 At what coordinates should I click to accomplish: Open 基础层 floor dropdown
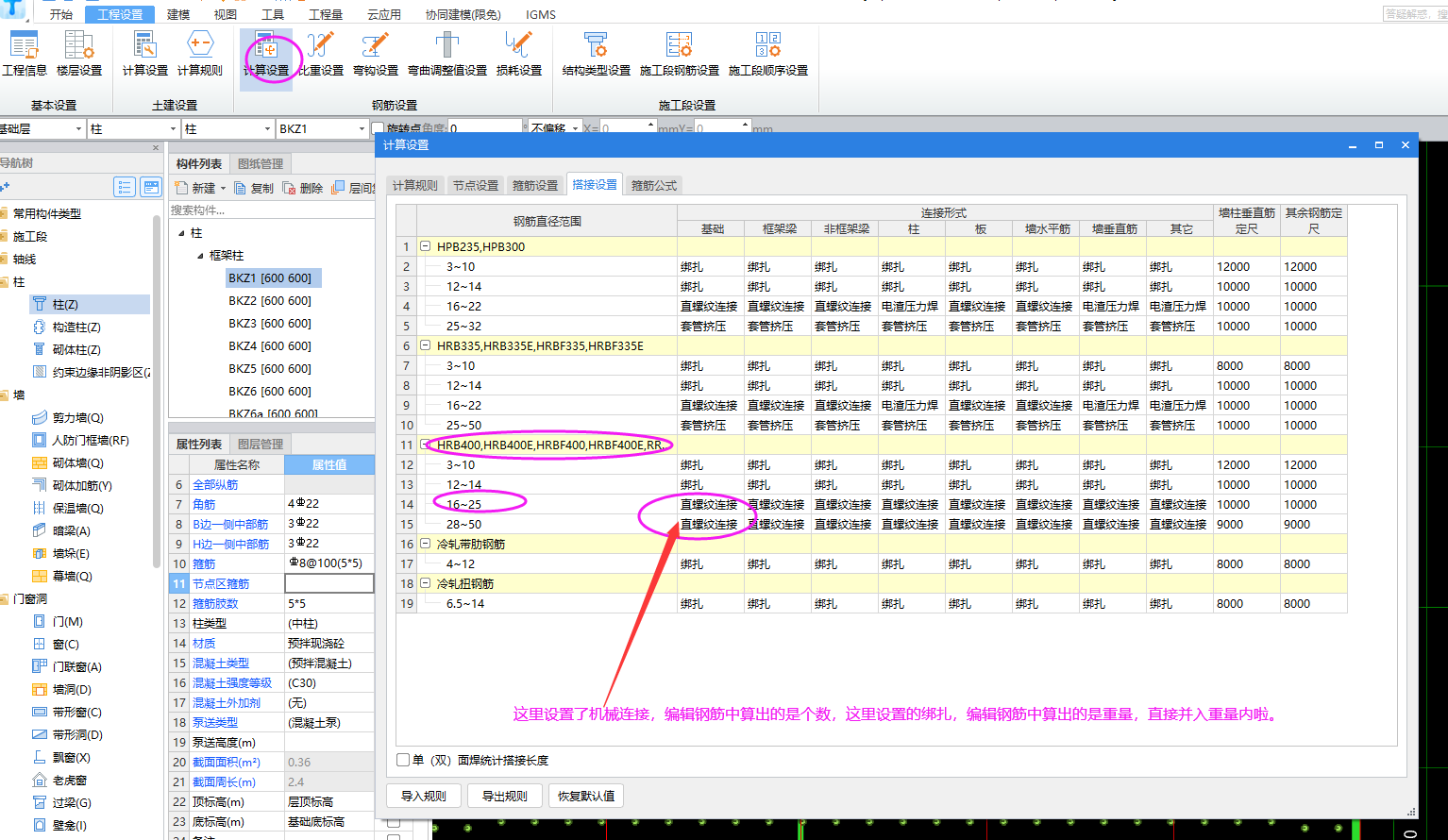tap(78, 128)
